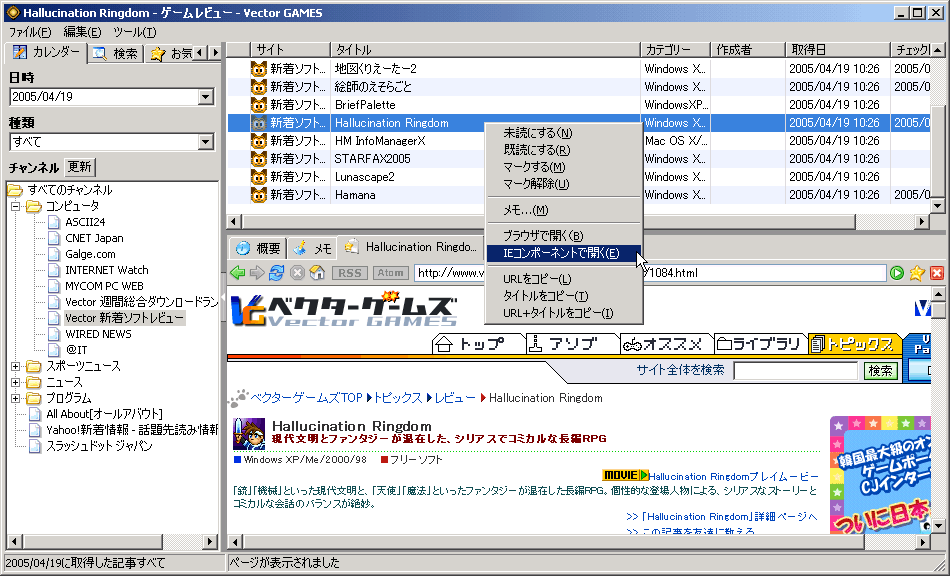The width and height of the screenshot is (950, 576).
Task: Select the Lunascape2 article title
Action: (365, 177)
